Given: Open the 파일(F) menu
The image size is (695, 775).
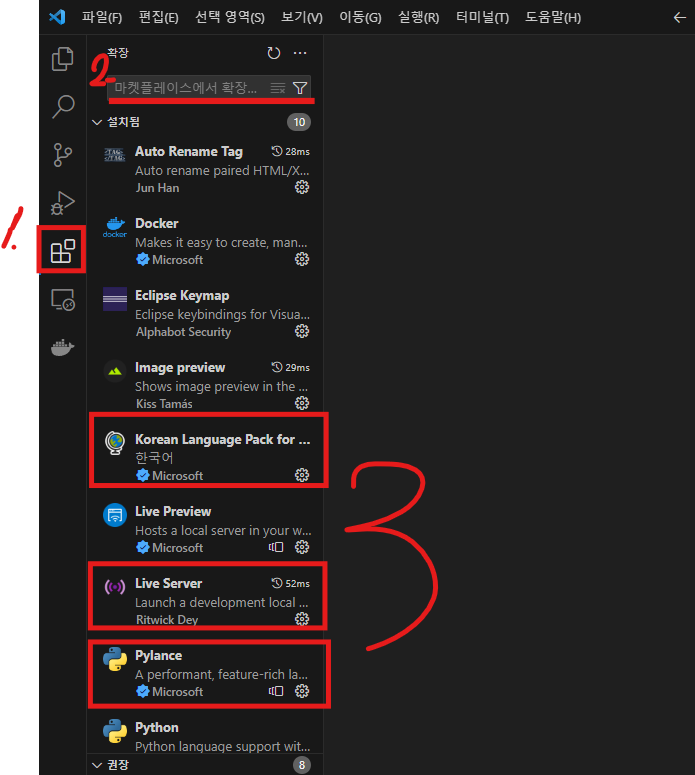Looking at the screenshot, I should (x=102, y=18).
